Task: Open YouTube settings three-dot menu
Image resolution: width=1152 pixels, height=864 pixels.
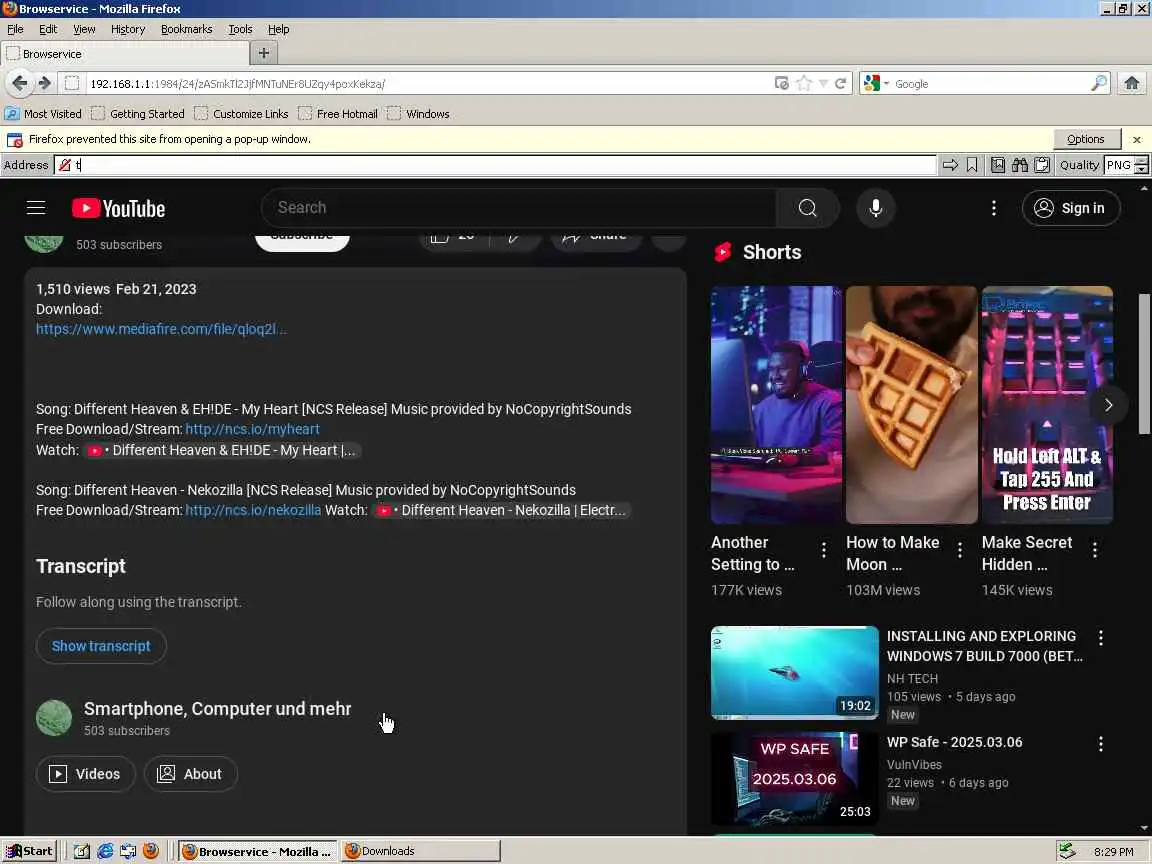Action: coord(993,208)
